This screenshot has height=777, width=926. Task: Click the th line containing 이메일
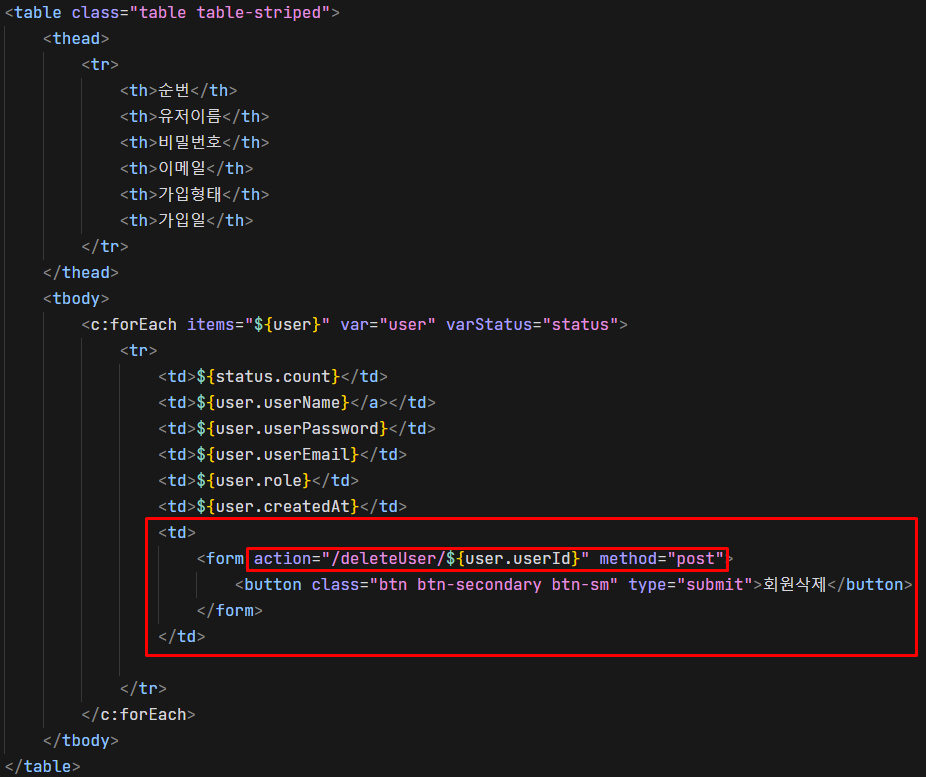pos(187,168)
